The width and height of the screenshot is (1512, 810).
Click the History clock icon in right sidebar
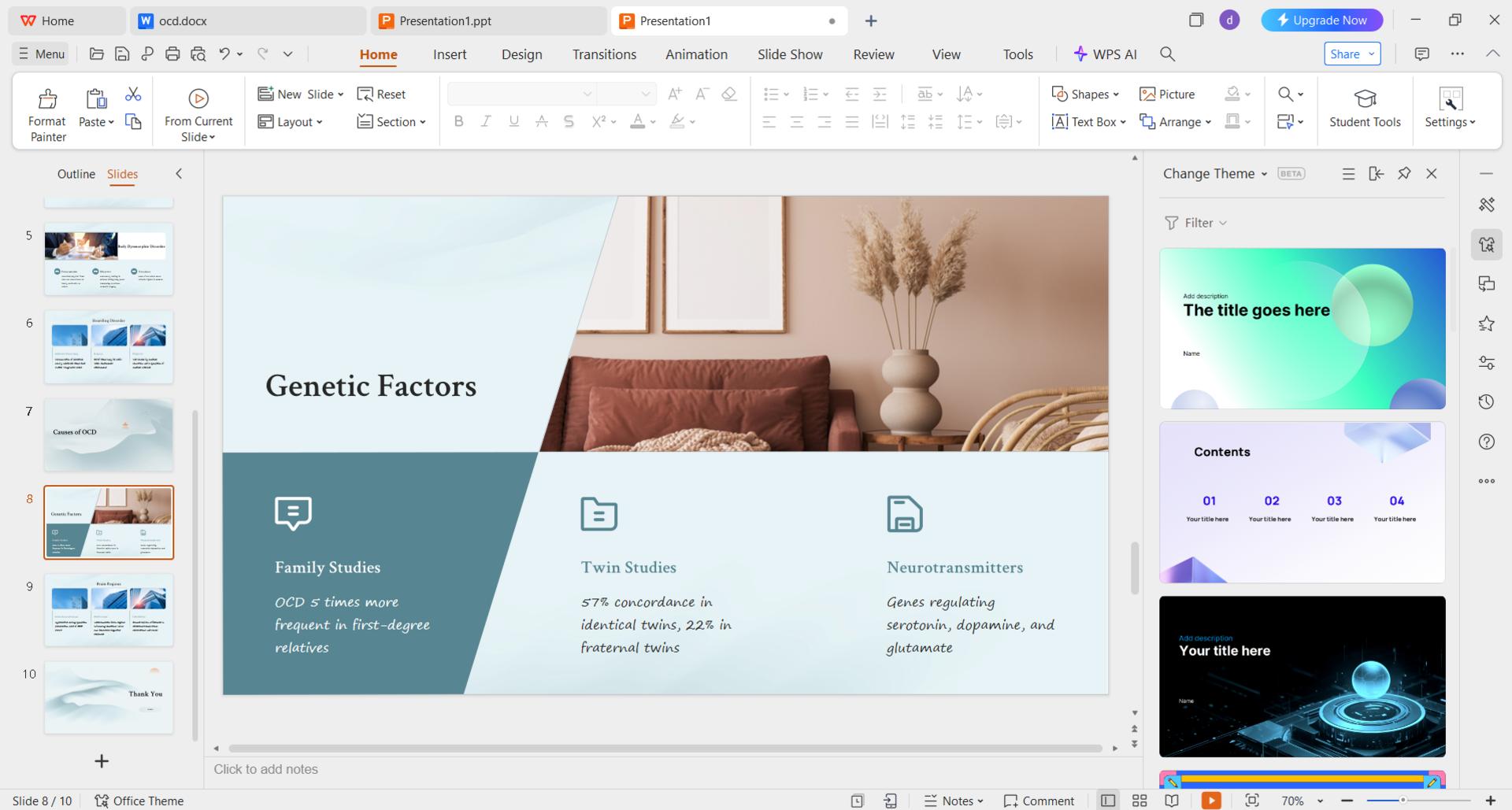[x=1486, y=401]
